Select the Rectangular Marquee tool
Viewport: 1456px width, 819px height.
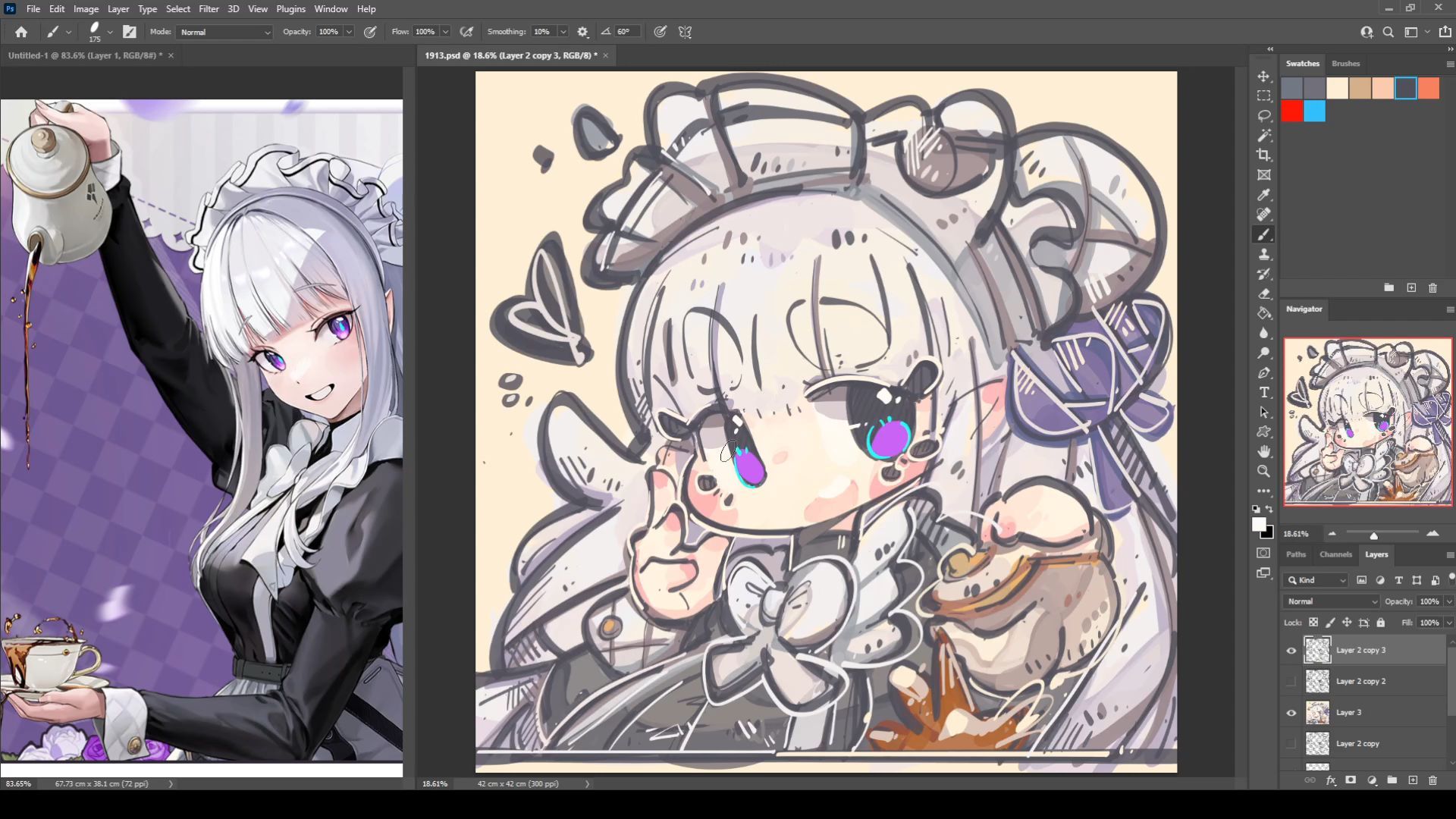click(x=1263, y=96)
